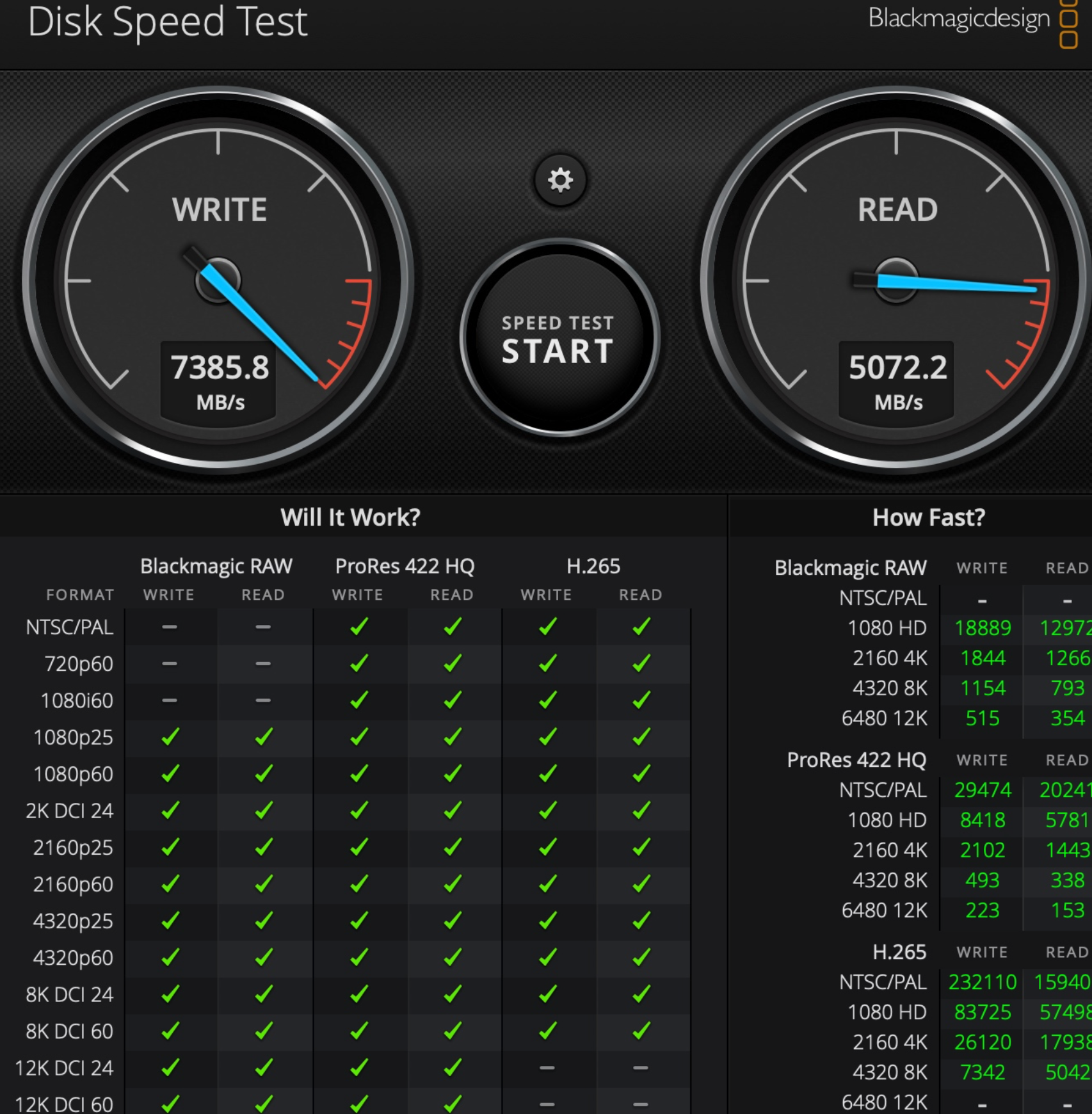Click the 5072.2 MB/s read speed readout
The height and width of the screenshot is (1114, 1092).
(x=897, y=382)
